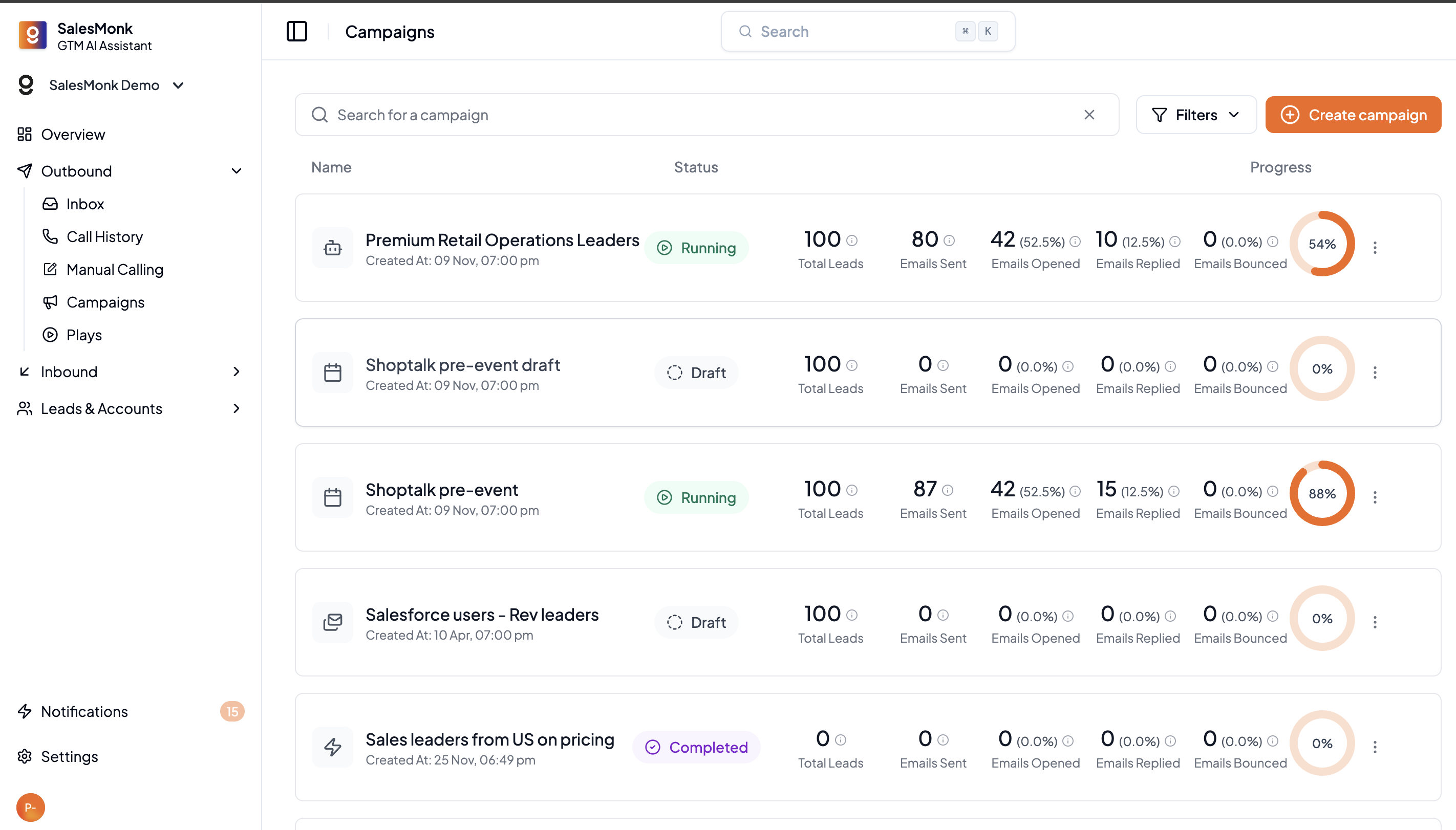1456x830 pixels.
Task: Open three-dot menu for Premium Retail campaign
Action: click(1375, 248)
